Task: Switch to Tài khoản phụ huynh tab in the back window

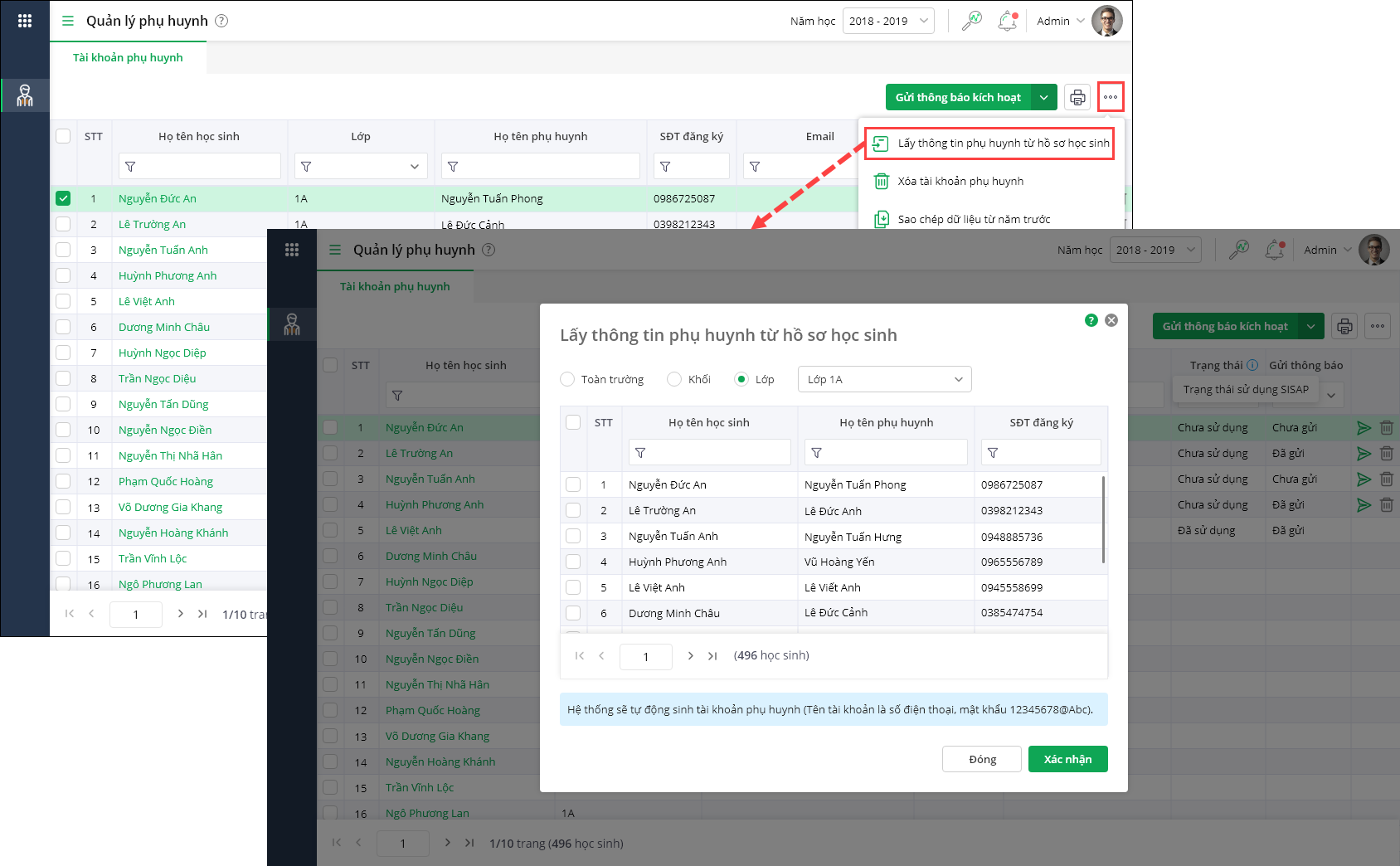Action: [128, 57]
